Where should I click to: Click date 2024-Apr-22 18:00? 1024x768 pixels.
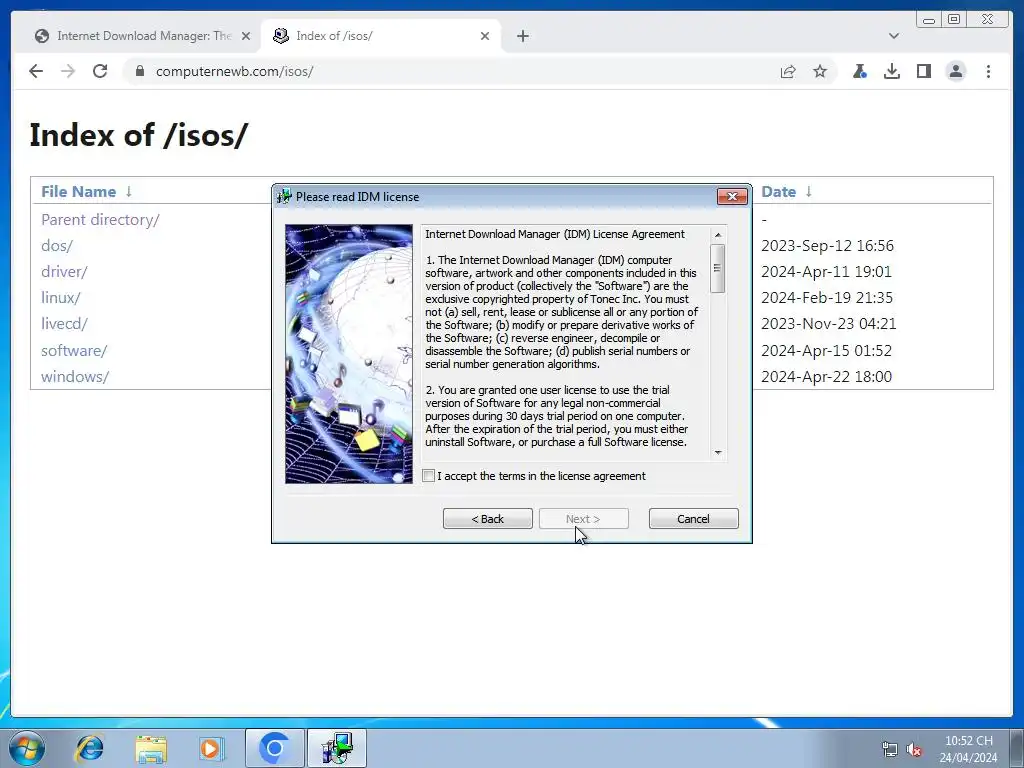826,377
